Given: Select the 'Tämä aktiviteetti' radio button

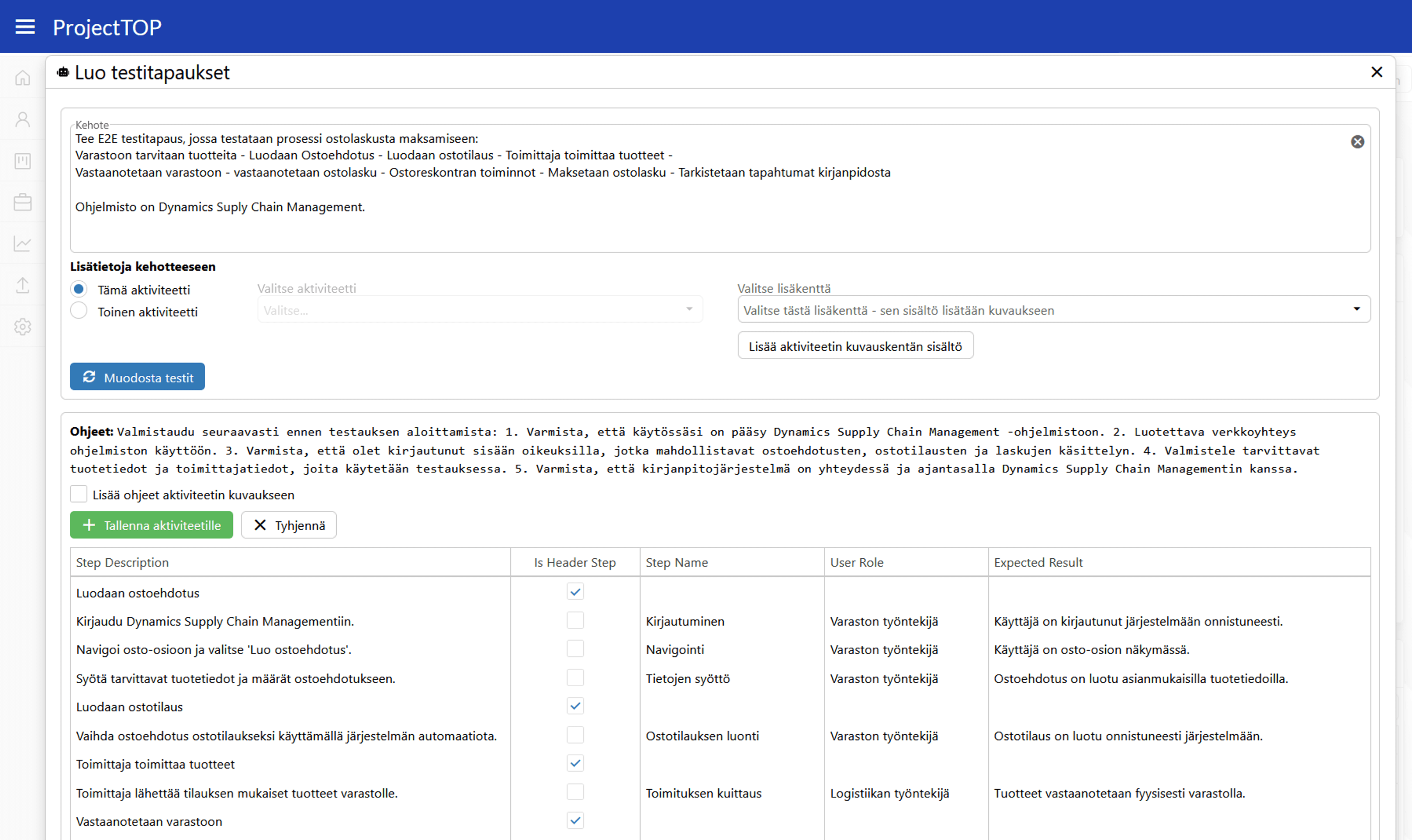Looking at the screenshot, I should (x=79, y=289).
